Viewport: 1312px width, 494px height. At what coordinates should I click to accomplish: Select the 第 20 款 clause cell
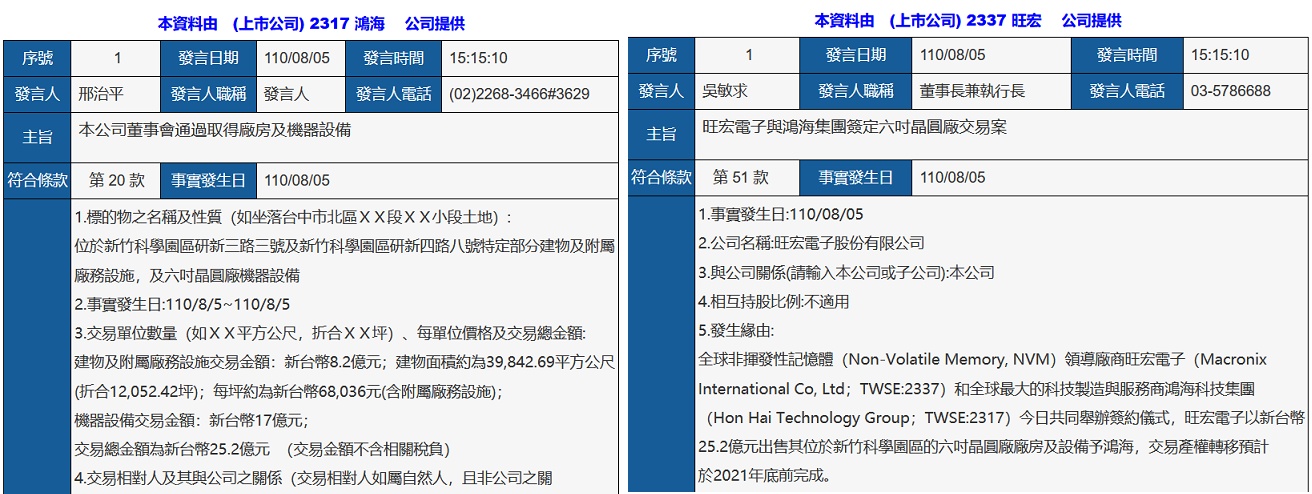coord(117,181)
